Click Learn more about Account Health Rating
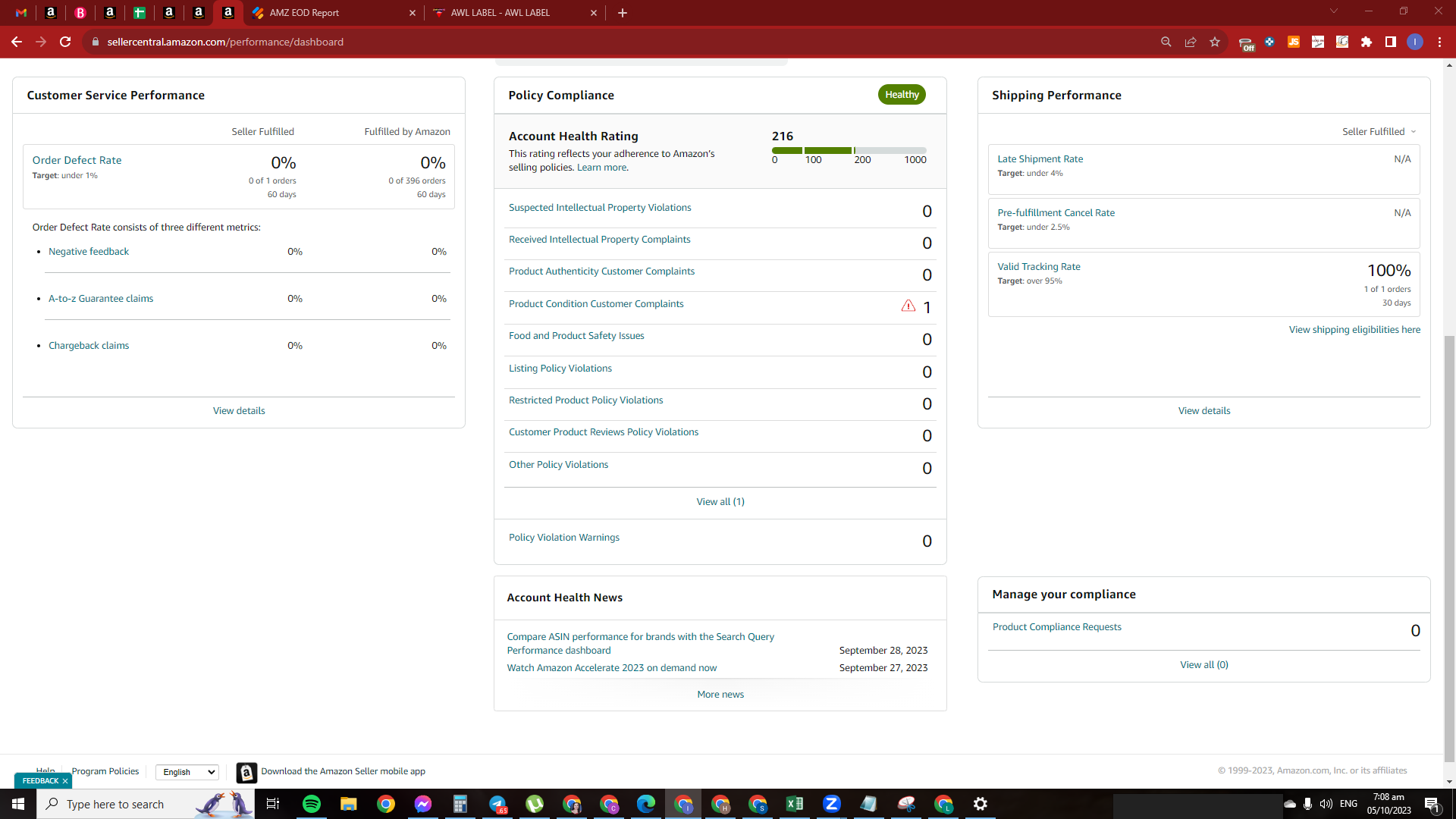Viewport: 1456px width, 819px height. coord(601,168)
